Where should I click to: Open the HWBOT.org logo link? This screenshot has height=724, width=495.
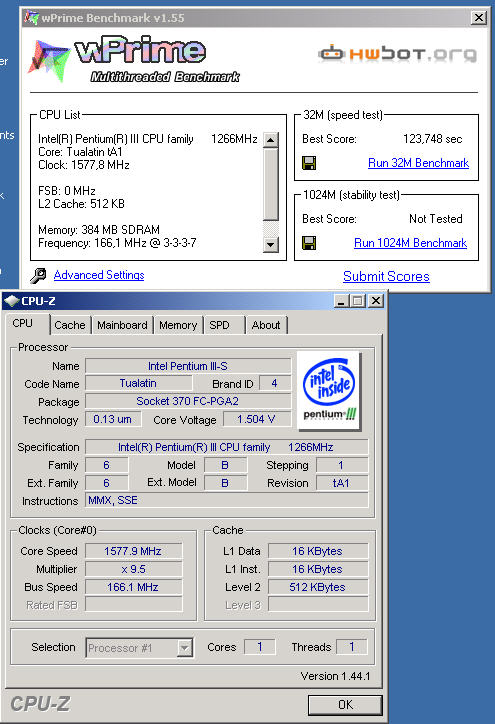click(397, 54)
